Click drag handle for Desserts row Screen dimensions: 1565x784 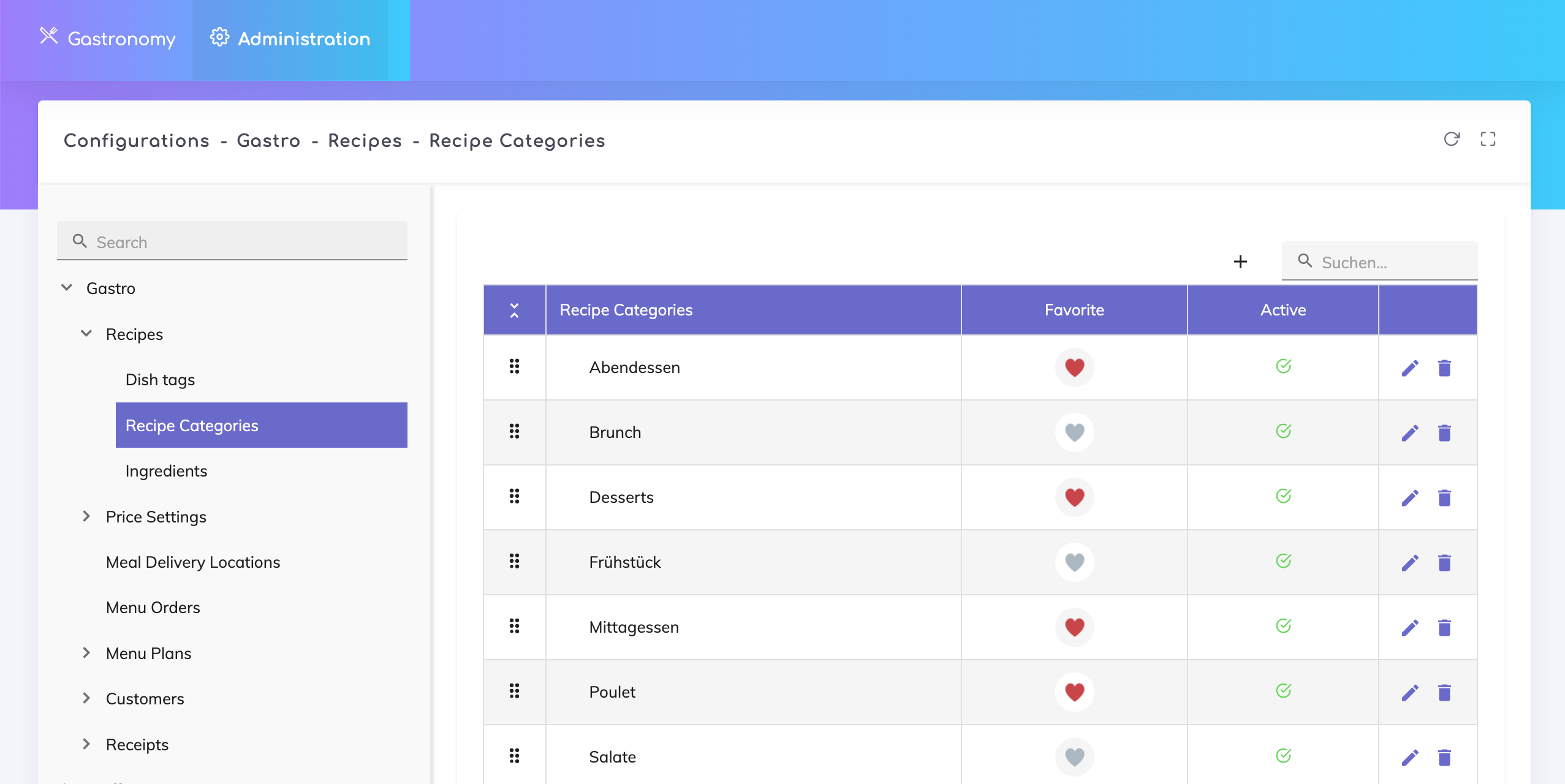pos(514,496)
